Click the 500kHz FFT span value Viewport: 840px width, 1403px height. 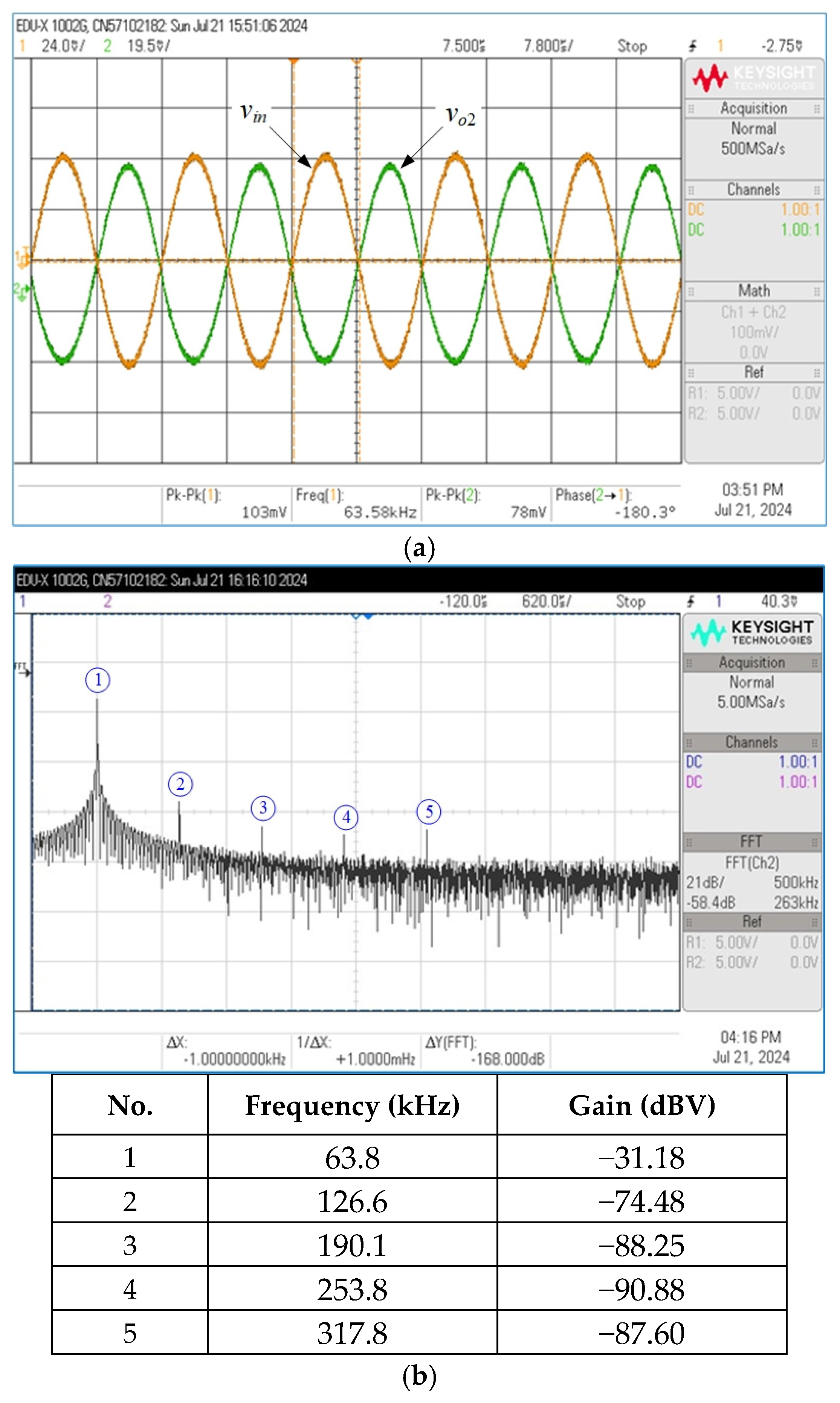tap(796, 882)
